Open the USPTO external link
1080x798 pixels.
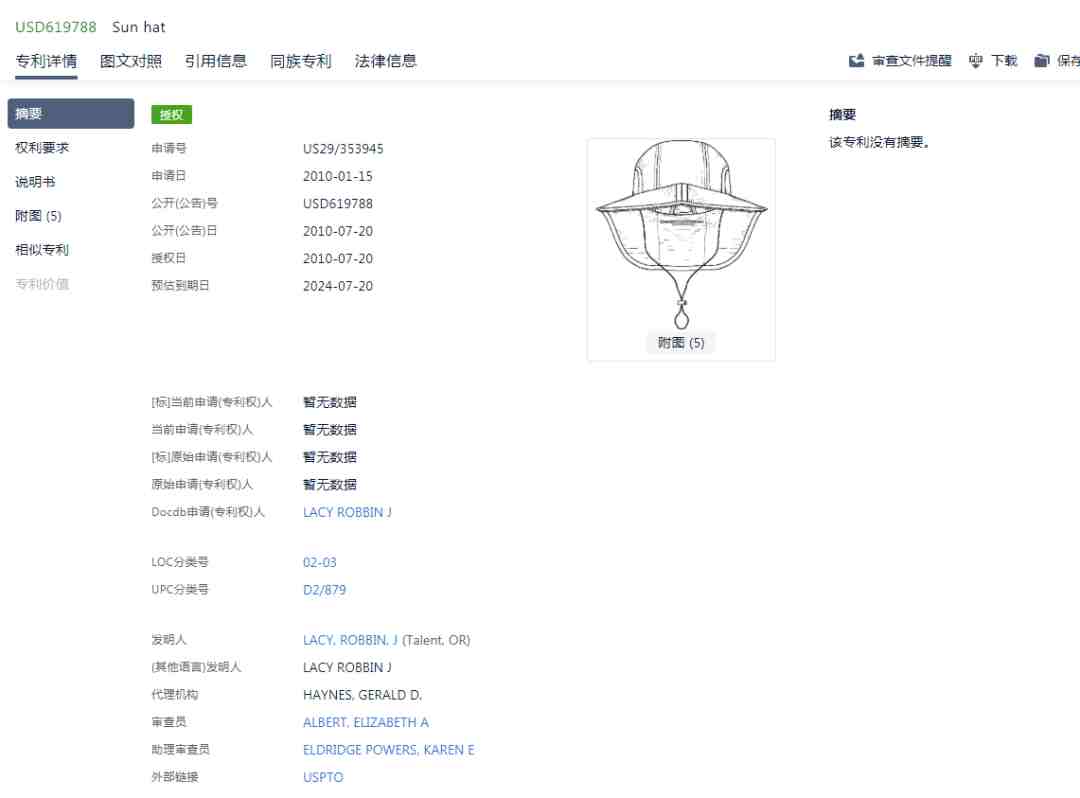click(323, 777)
